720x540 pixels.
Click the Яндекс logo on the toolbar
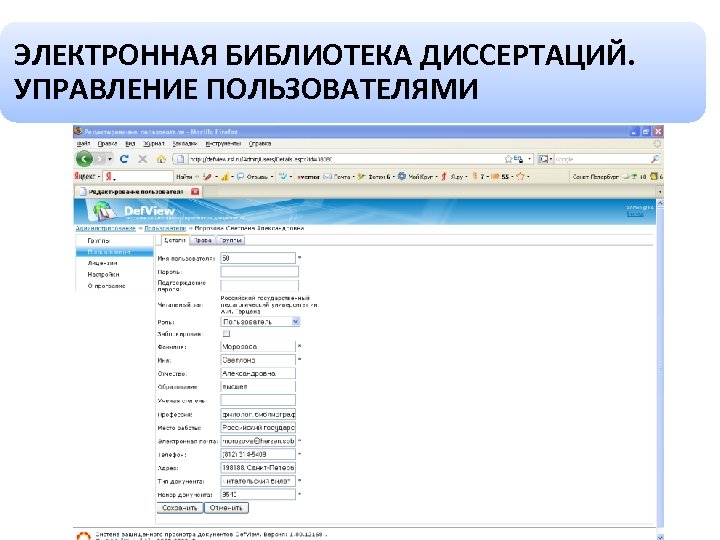[x=84, y=176]
